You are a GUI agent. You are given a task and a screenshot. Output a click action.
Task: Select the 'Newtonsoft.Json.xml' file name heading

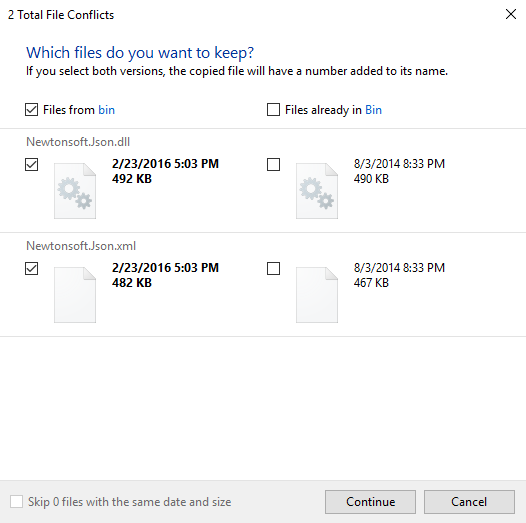[81, 246]
